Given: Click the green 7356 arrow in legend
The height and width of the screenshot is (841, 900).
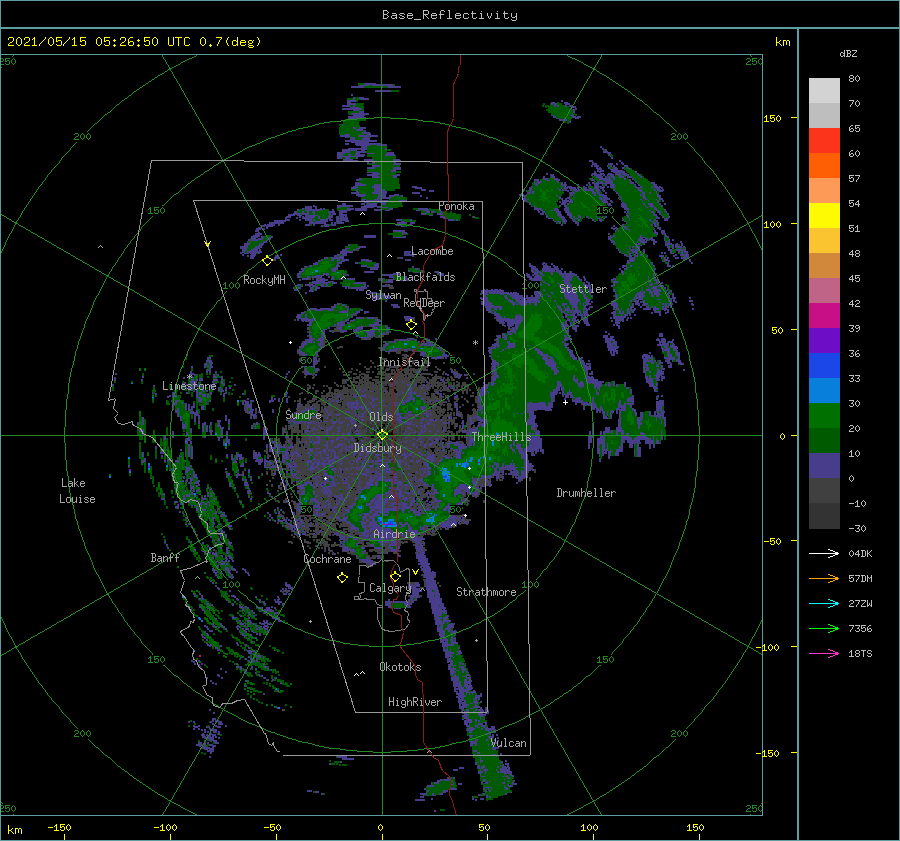Looking at the screenshot, I should coord(824,629).
